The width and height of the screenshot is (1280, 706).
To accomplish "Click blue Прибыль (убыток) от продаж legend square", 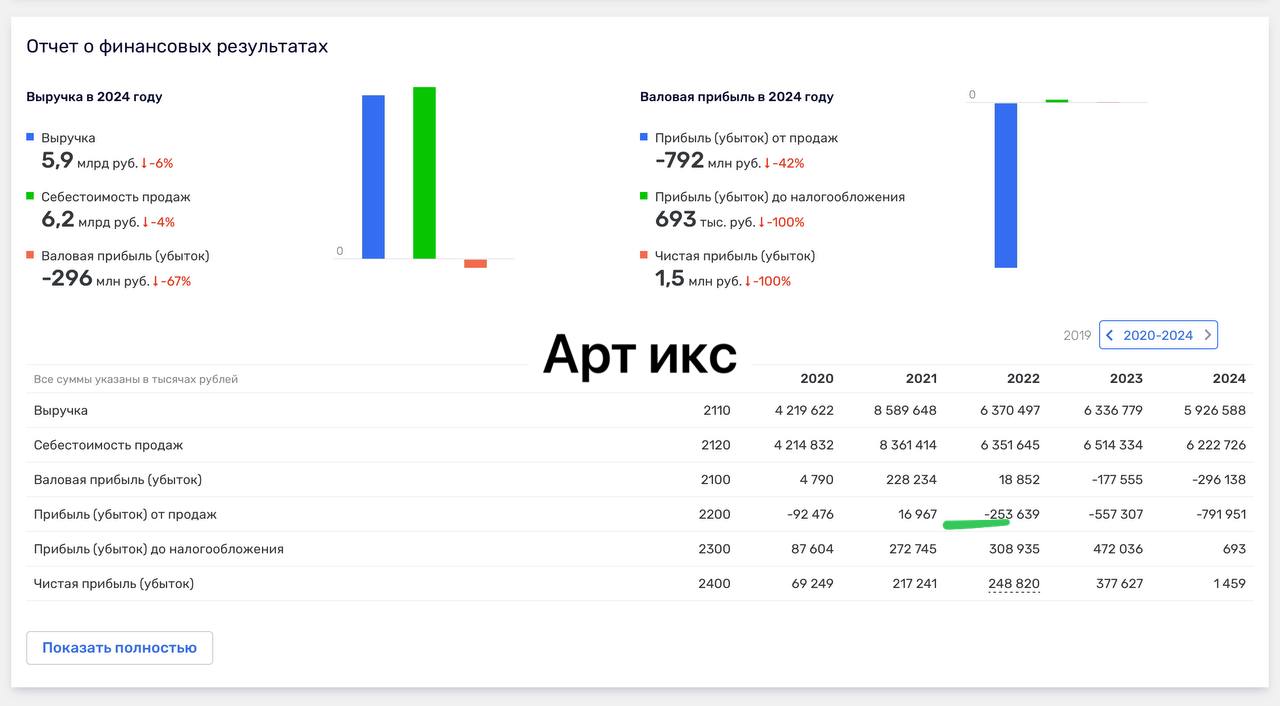I will (644, 137).
